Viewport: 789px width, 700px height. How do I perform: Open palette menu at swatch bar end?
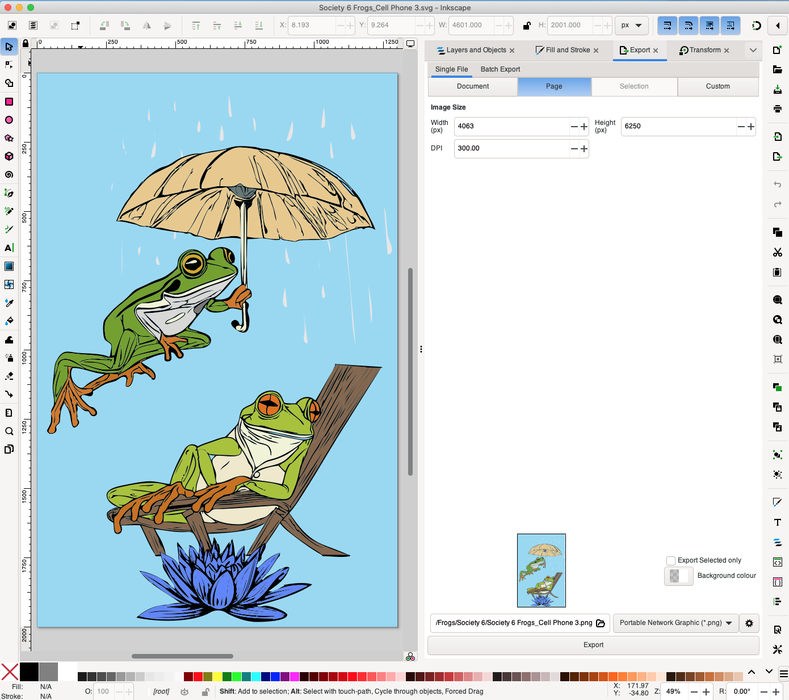(783, 673)
